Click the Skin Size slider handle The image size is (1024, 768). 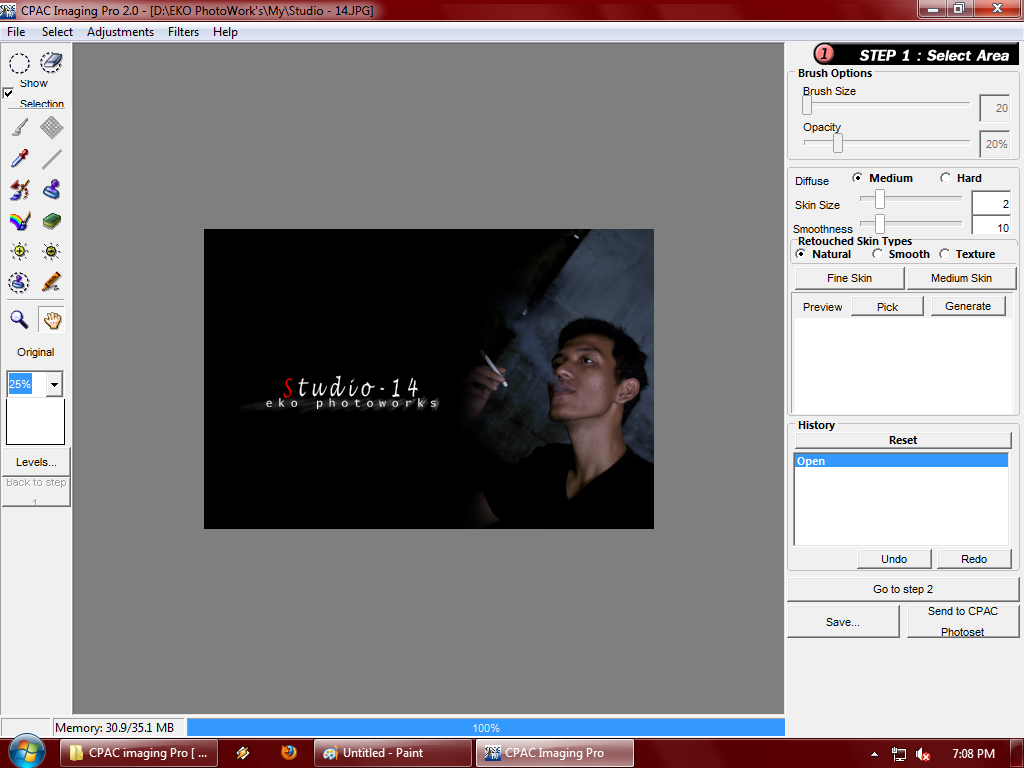880,199
